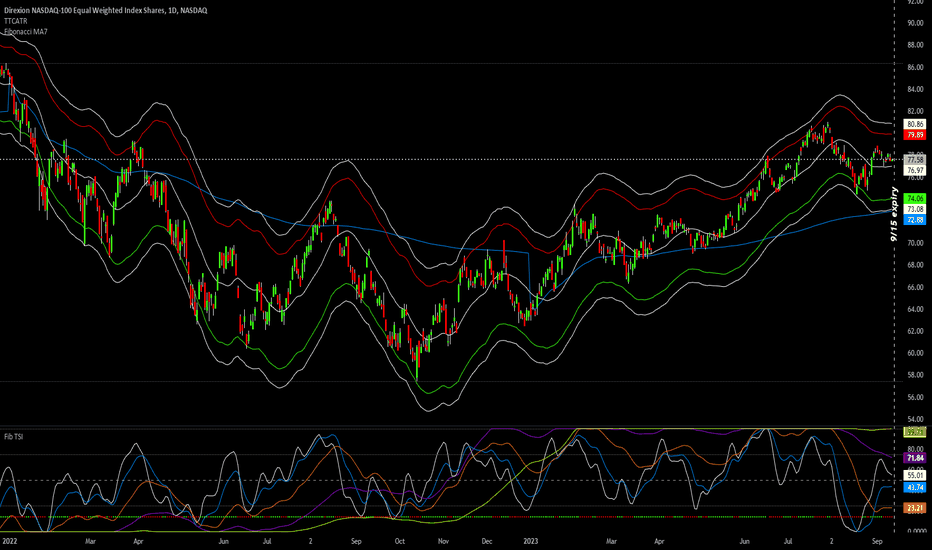The width and height of the screenshot is (932, 550).
Task: Click the red 79.89 price label
Action: 915,135
